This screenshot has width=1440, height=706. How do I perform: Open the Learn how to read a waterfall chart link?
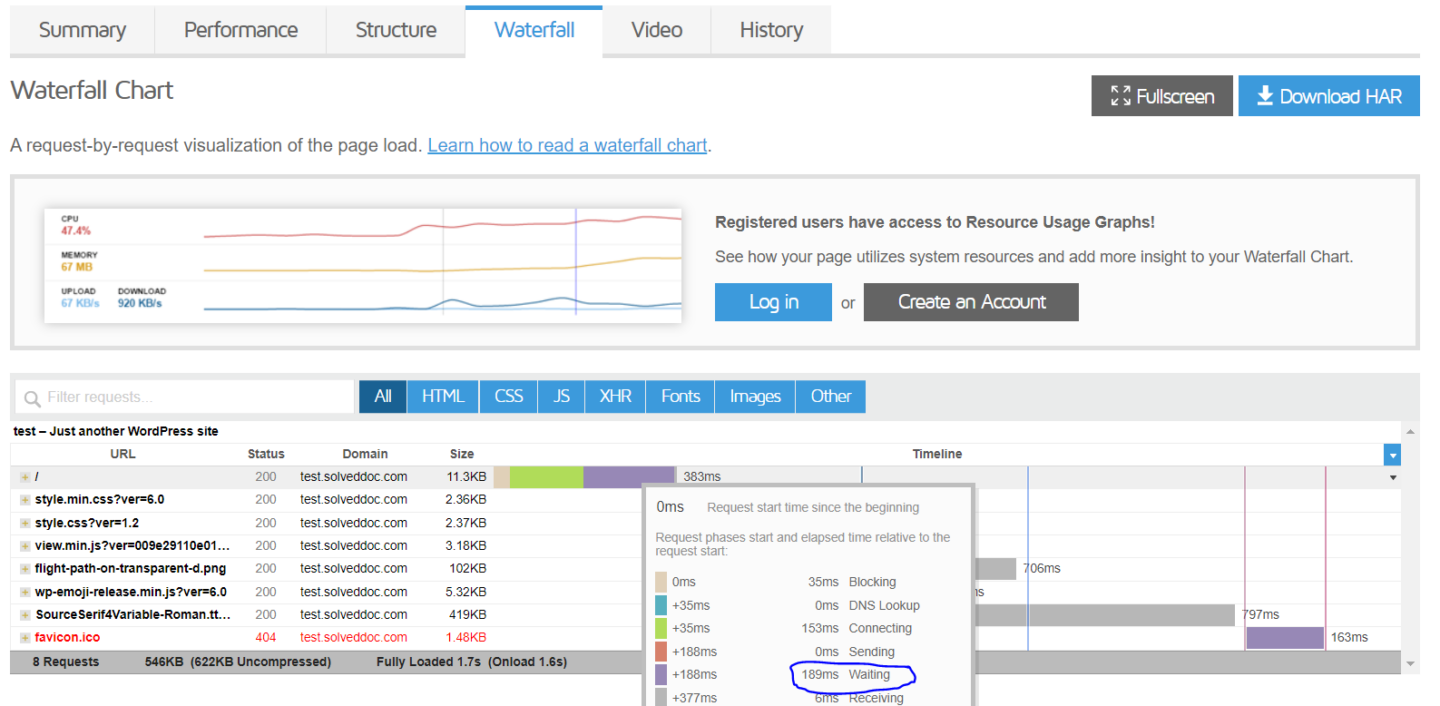coord(567,145)
